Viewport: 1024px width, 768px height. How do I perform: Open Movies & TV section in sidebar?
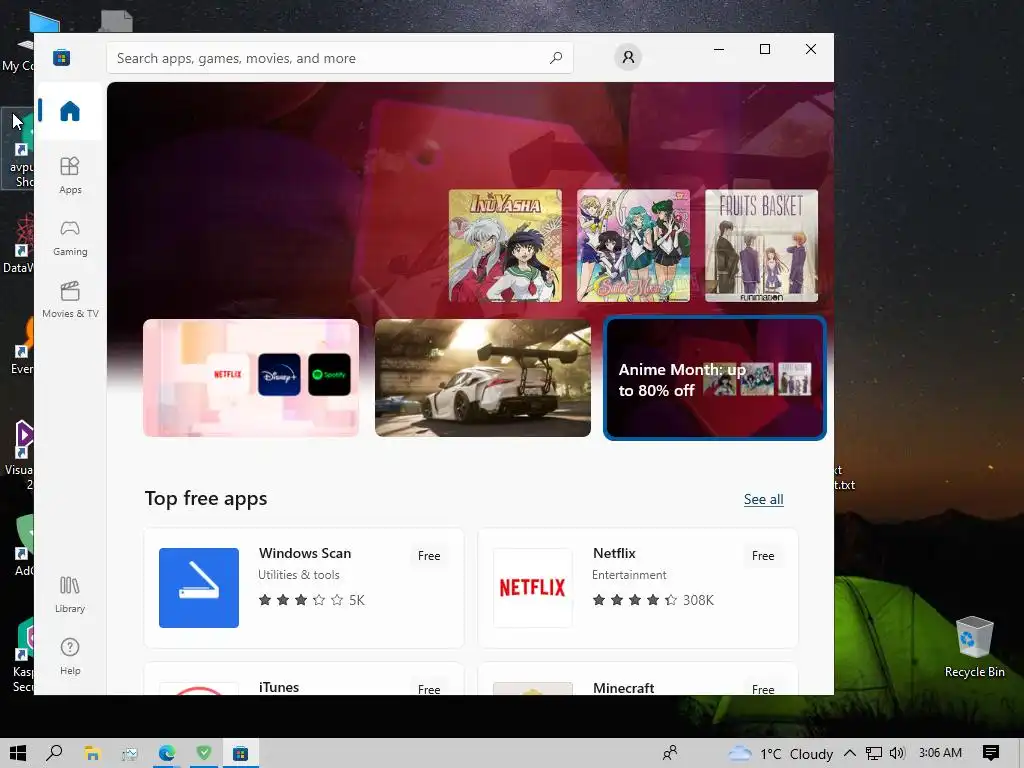[x=70, y=299]
